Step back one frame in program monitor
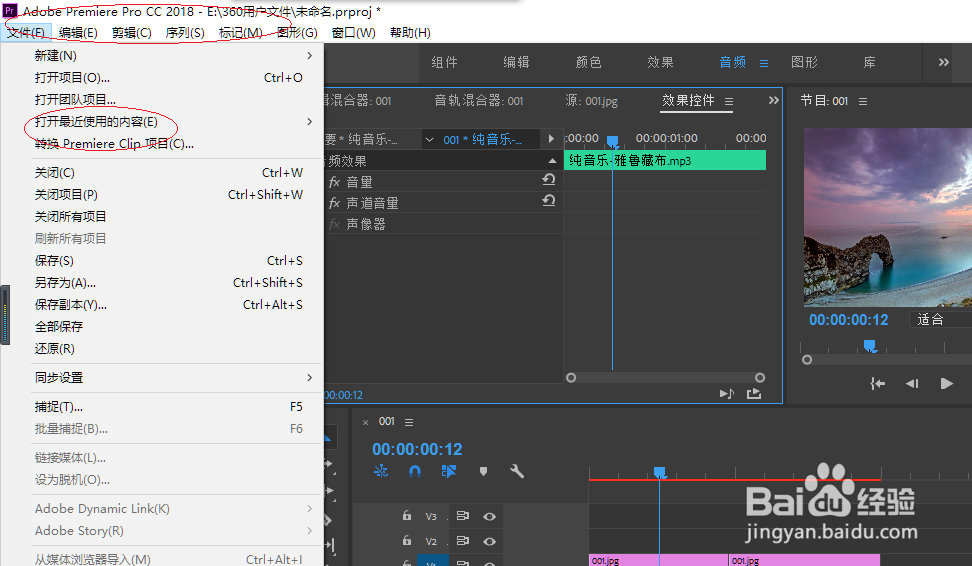 (912, 384)
